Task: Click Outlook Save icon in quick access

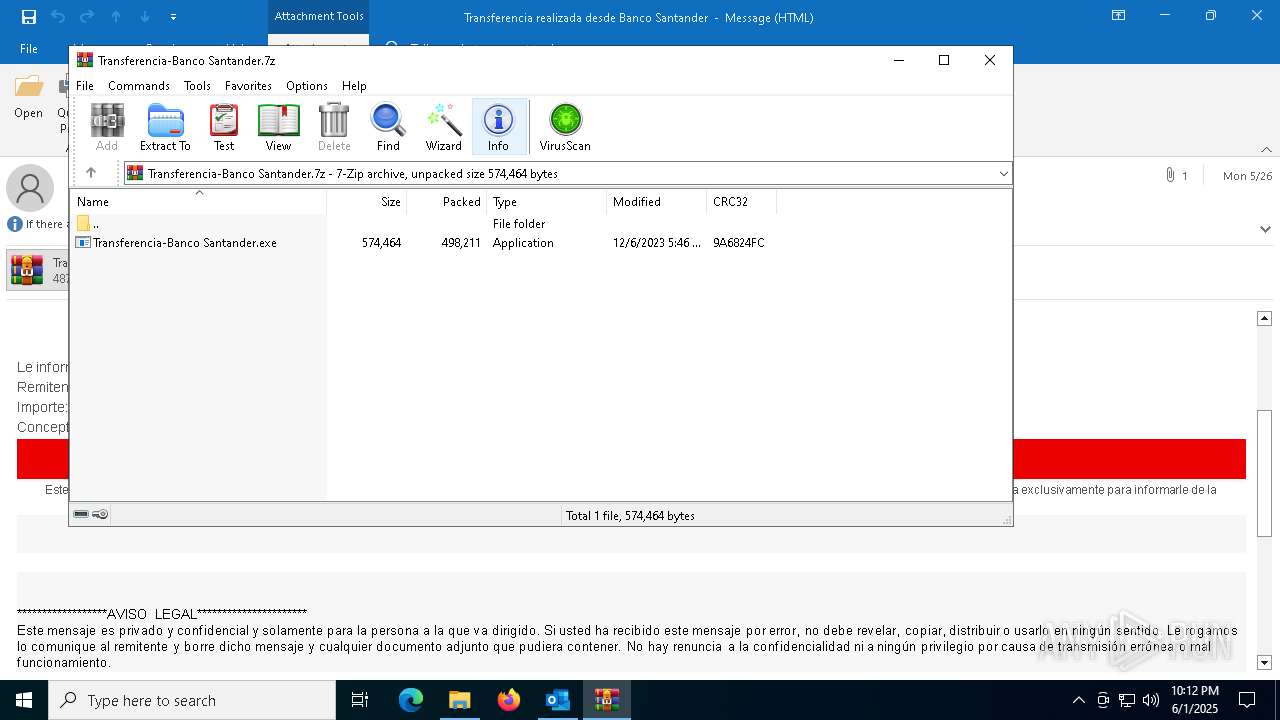Action: [x=29, y=17]
